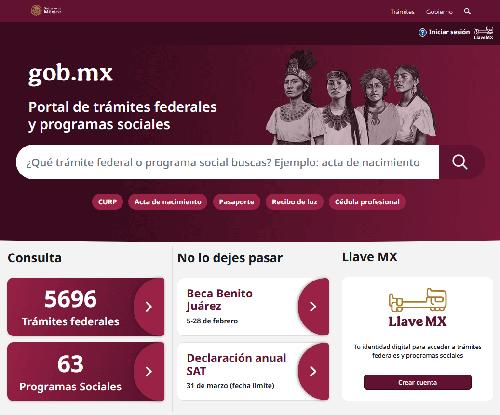Click the small Llave MX key logo in header
This screenshot has width=500, height=415.
click(484, 33)
